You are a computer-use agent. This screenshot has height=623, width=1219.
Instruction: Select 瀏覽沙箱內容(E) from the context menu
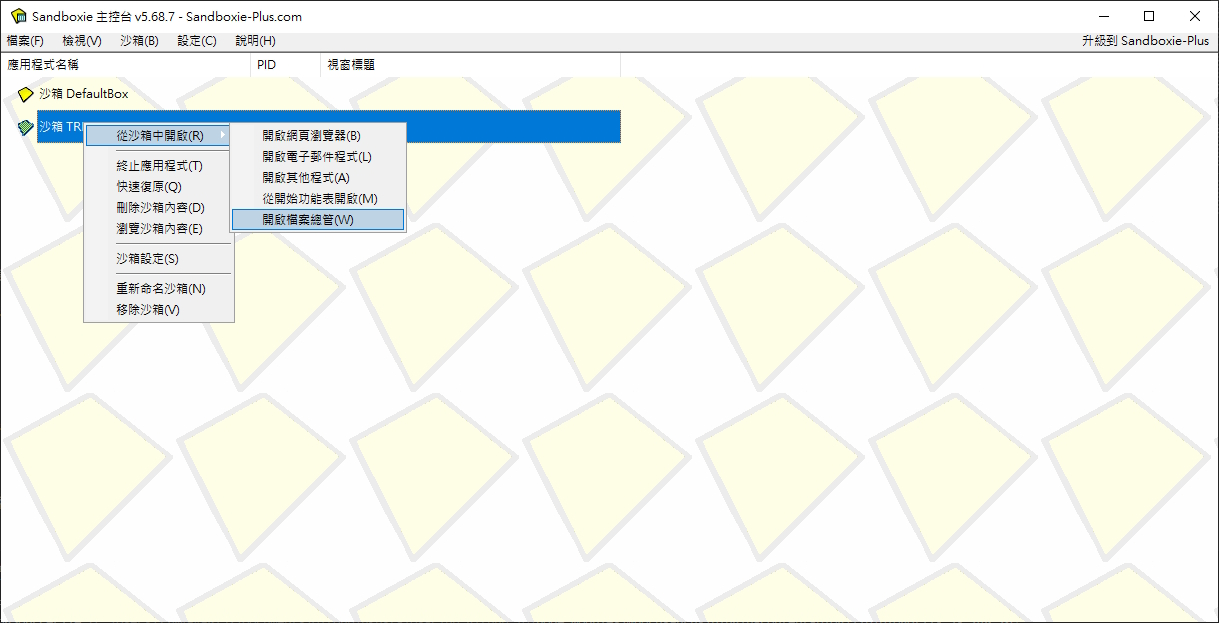tap(159, 229)
